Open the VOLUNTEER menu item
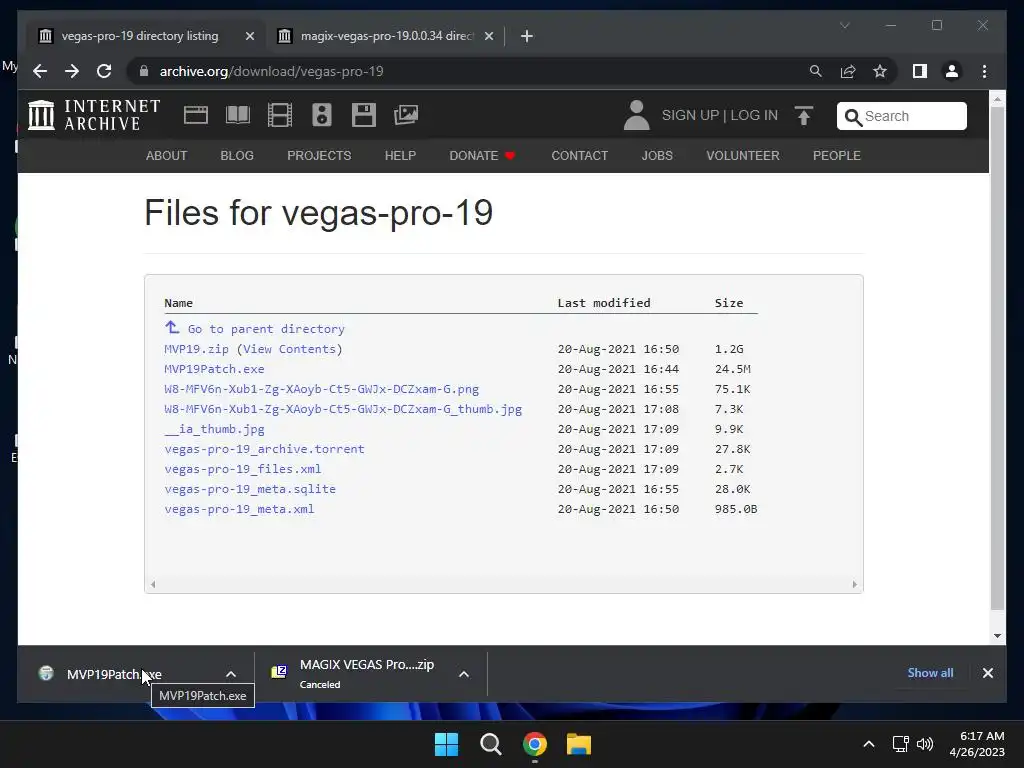 743,155
